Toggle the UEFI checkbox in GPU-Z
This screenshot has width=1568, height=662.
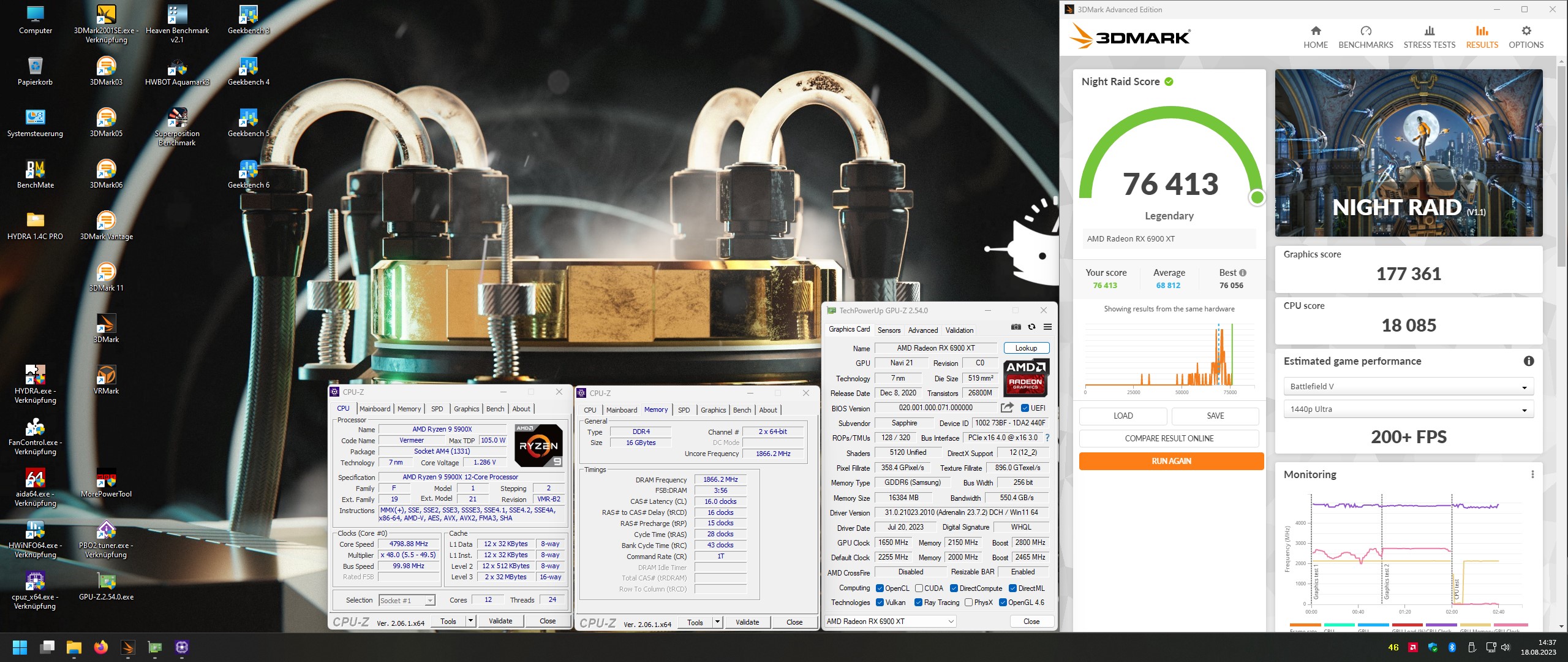[1025, 408]
